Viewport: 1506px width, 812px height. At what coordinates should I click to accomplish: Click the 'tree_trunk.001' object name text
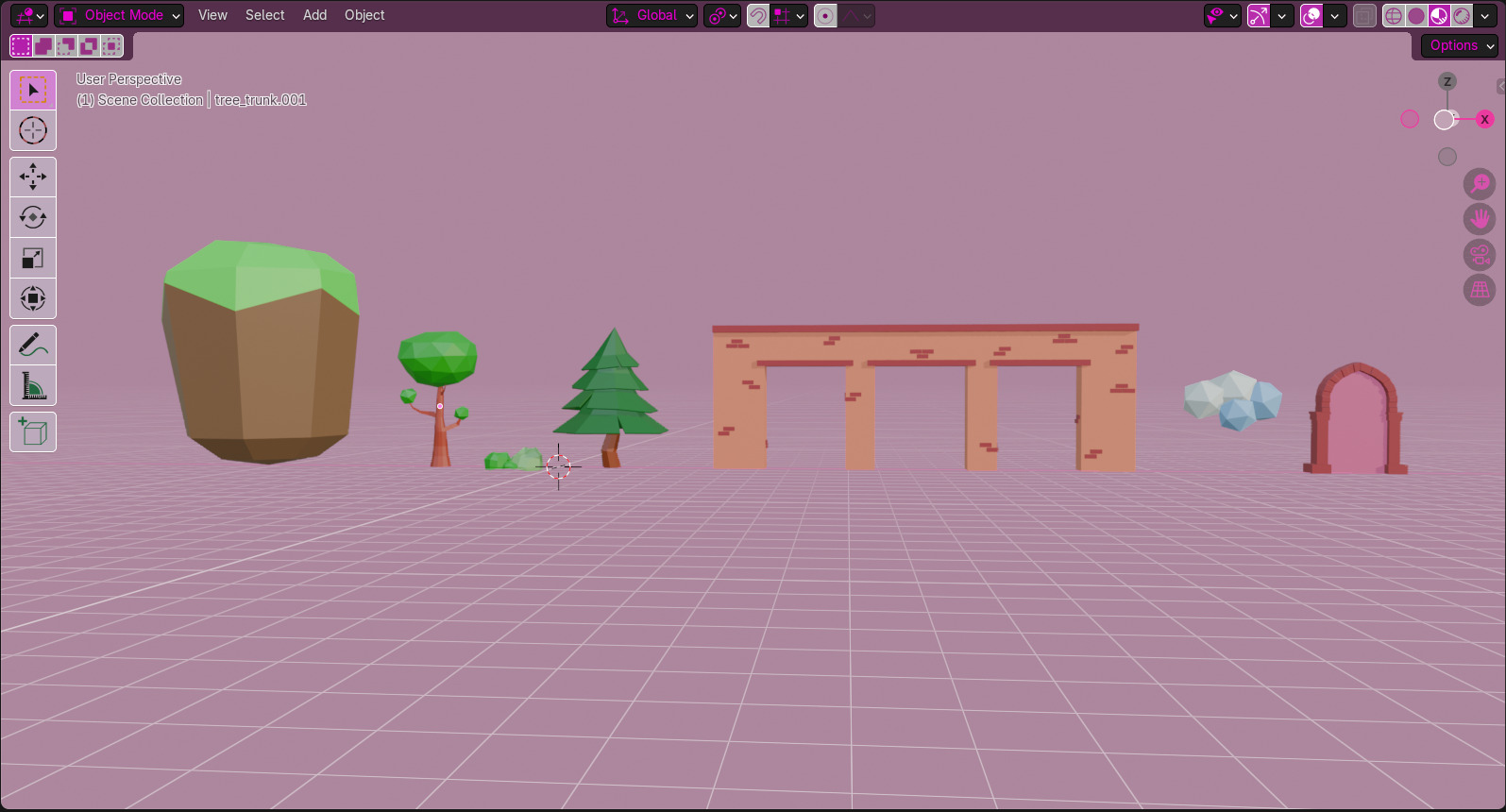click(261, 100)
